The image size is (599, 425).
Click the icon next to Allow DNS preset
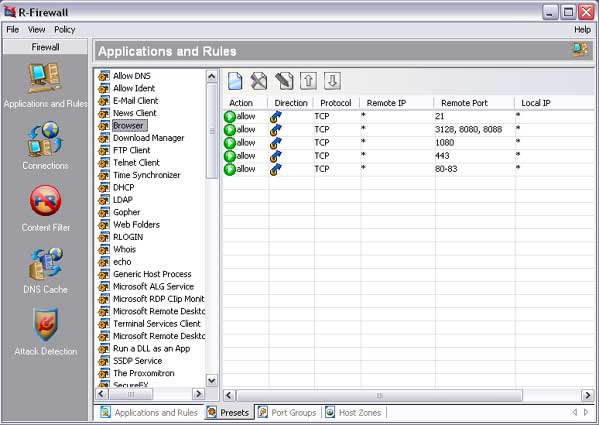[x=104, y=76]
